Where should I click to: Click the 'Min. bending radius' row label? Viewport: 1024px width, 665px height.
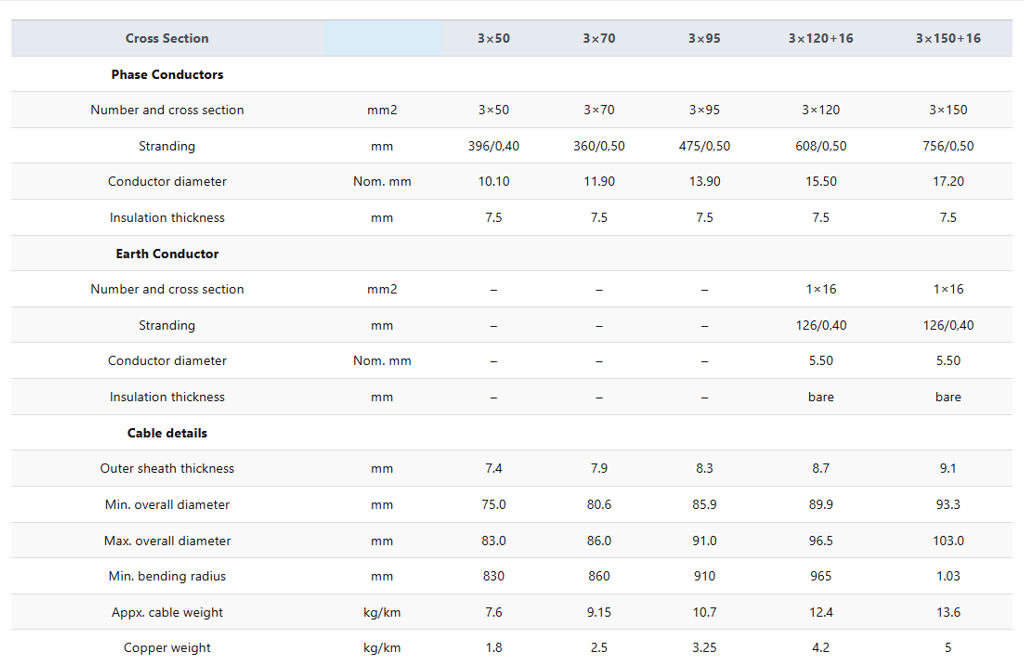pos(167,576)
